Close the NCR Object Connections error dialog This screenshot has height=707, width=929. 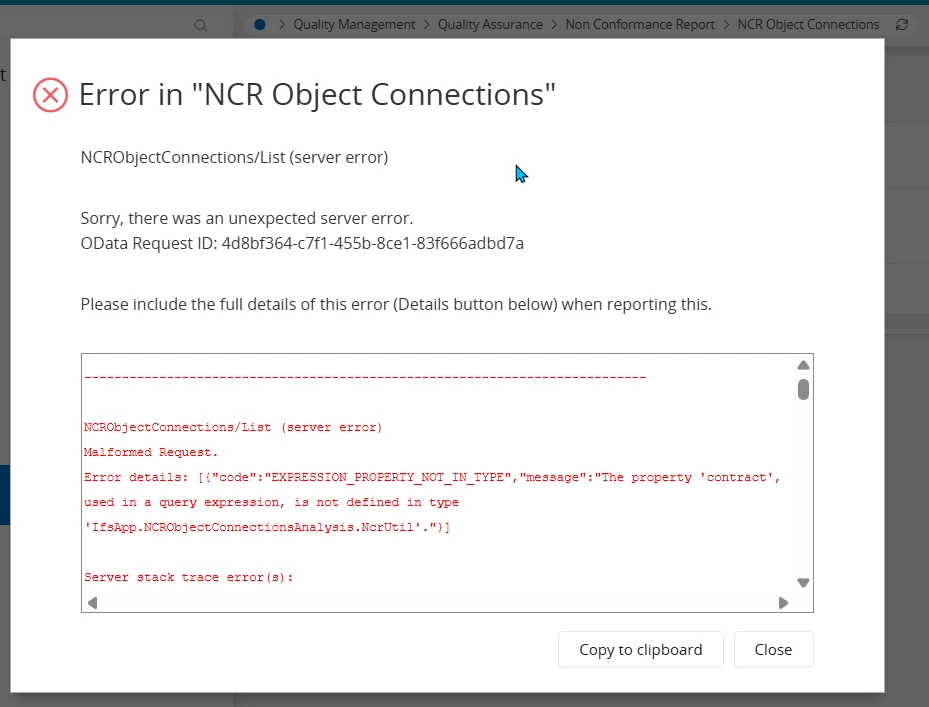(773, 650)
